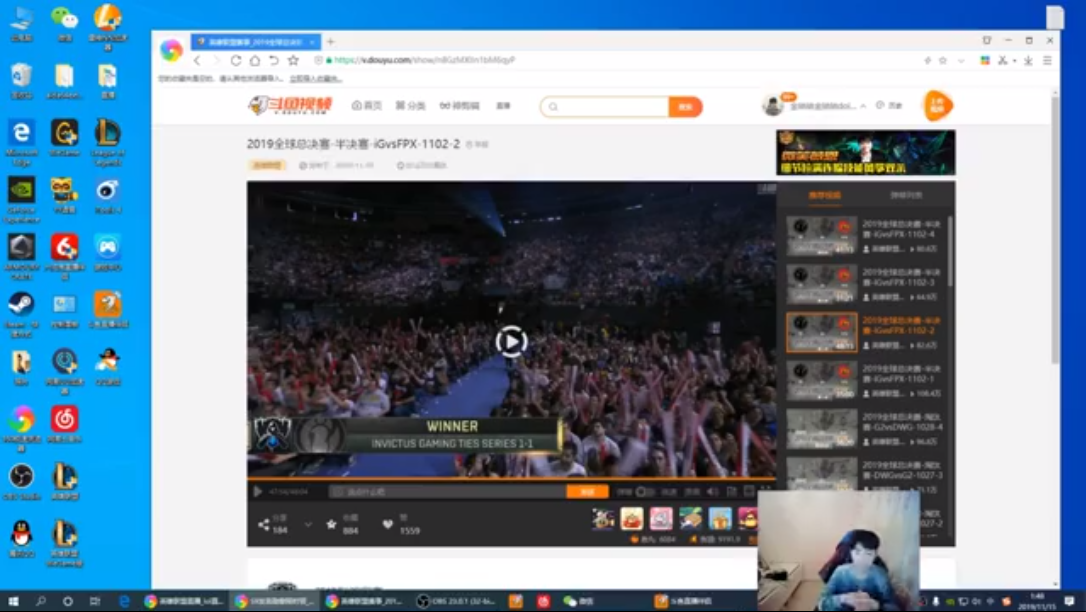
Task: Open Task View on the taskbar
Action: pos(95,601)
